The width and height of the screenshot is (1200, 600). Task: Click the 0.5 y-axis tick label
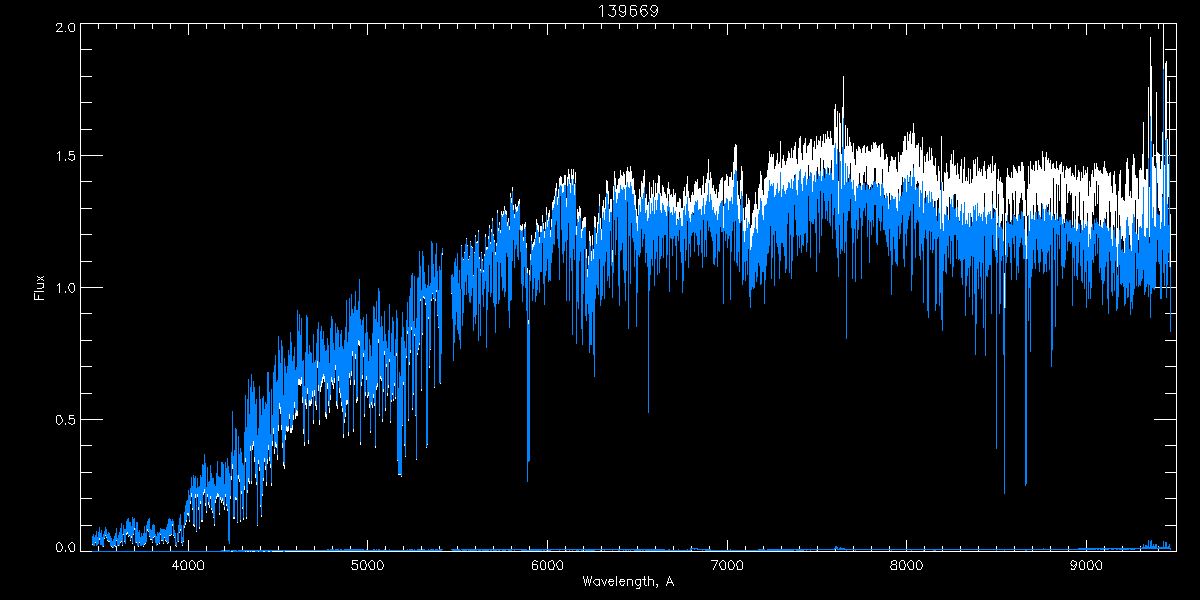click(x=66, y=418)
